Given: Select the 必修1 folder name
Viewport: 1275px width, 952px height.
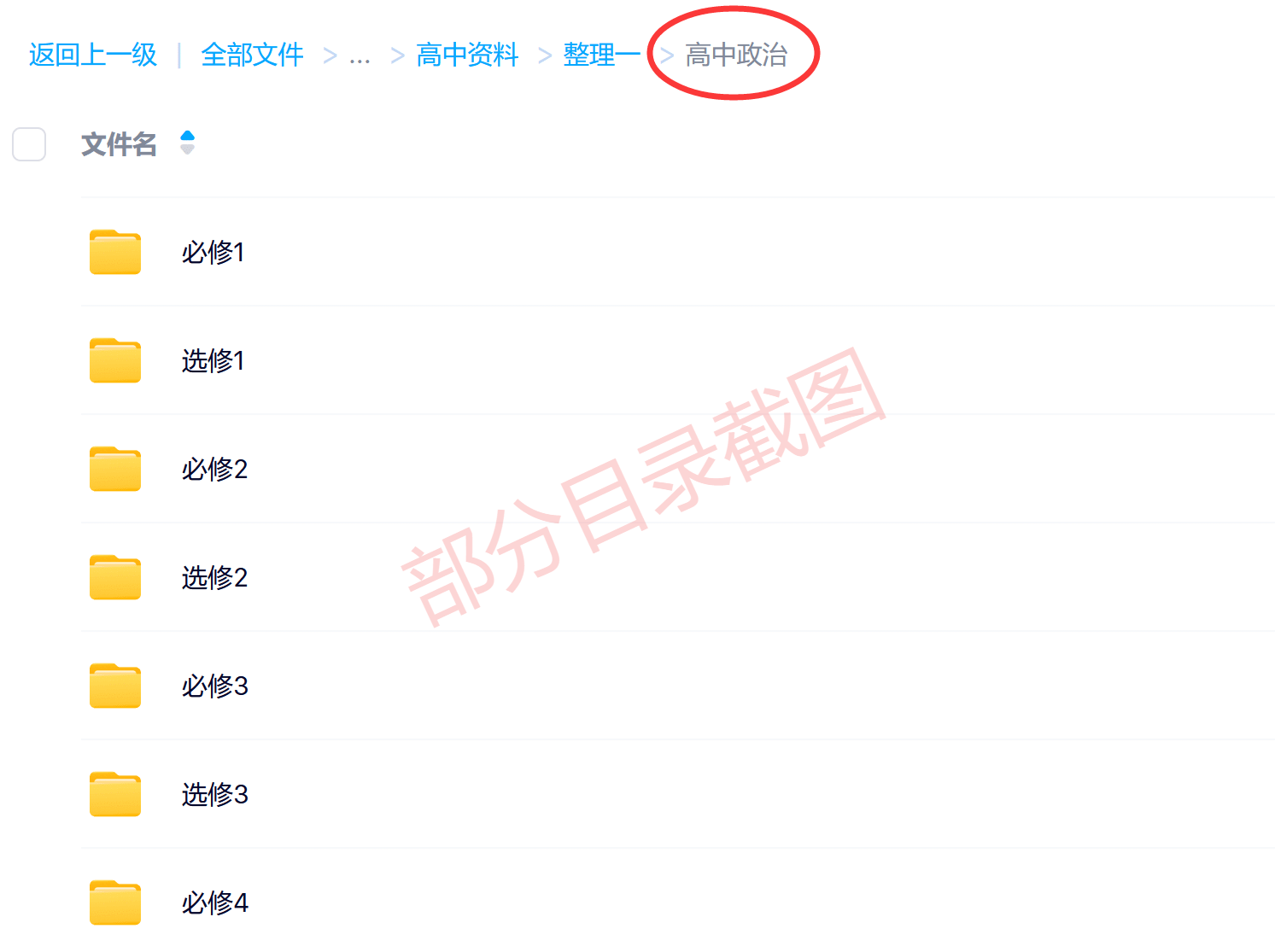Looking at the screenshot, I should [x=213, y=252].
